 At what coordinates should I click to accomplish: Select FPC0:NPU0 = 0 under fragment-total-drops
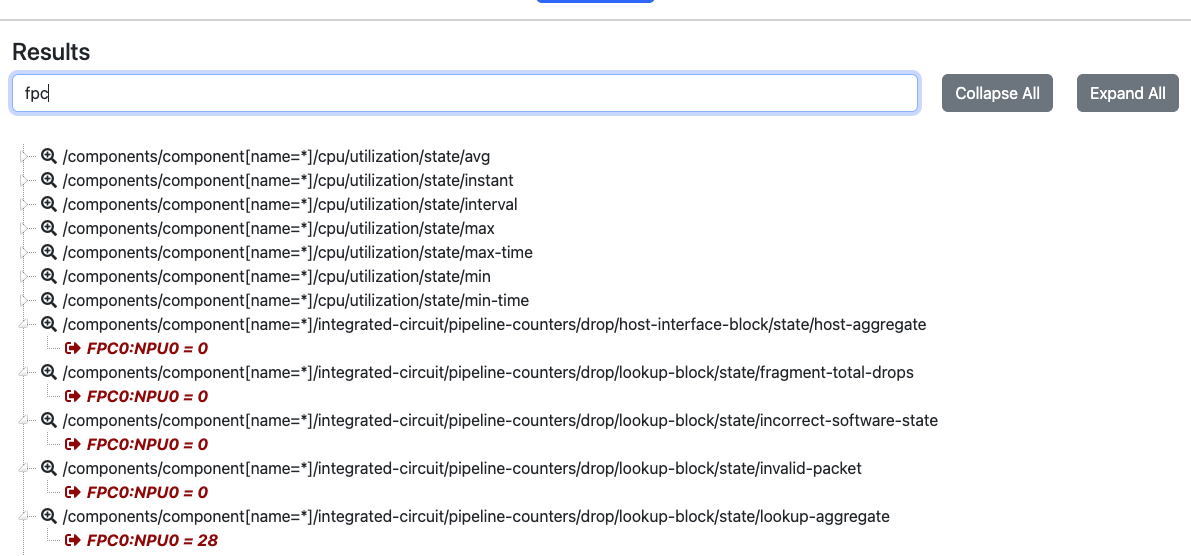(147, 397)
